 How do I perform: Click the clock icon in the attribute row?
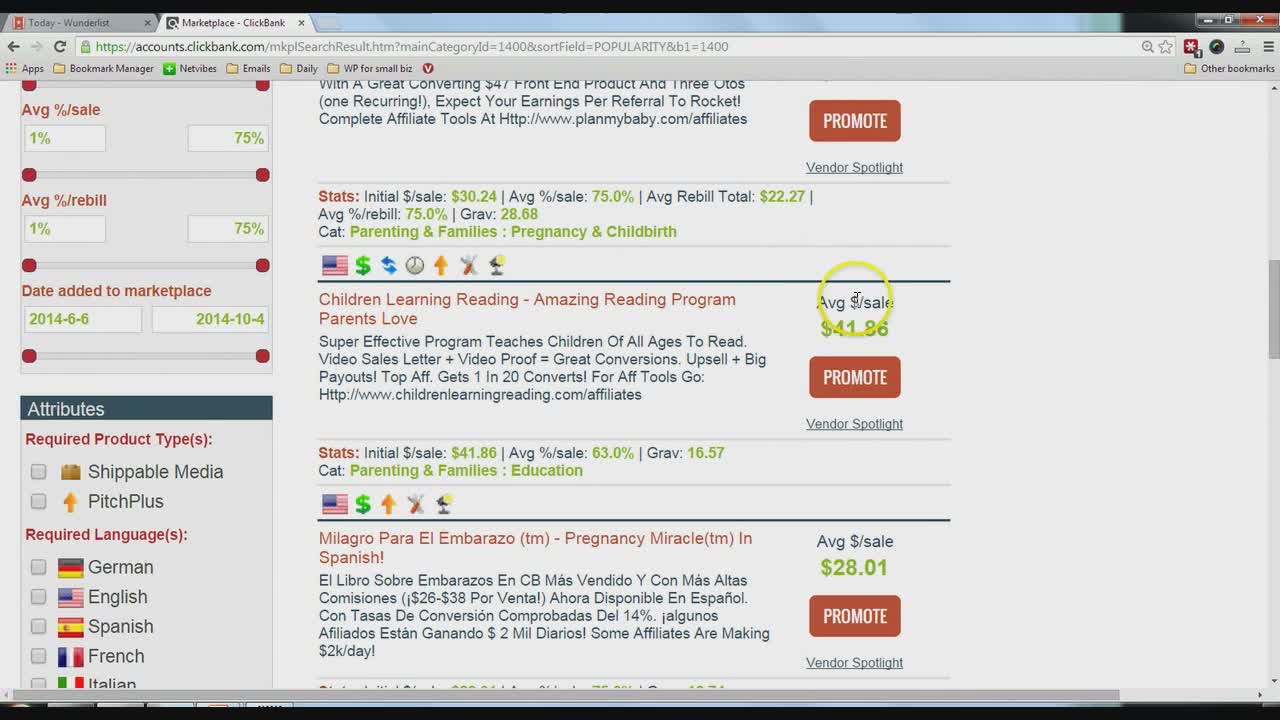[x=414, y=265]
